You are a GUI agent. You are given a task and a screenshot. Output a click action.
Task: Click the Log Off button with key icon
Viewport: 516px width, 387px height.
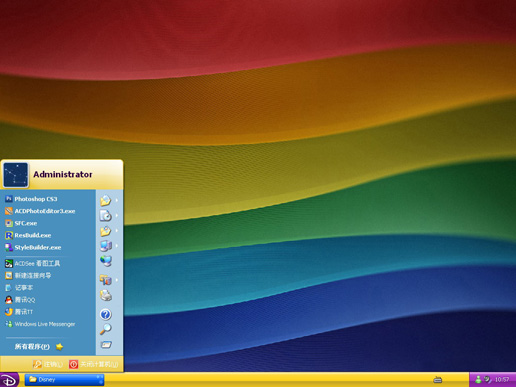point(48,364)
